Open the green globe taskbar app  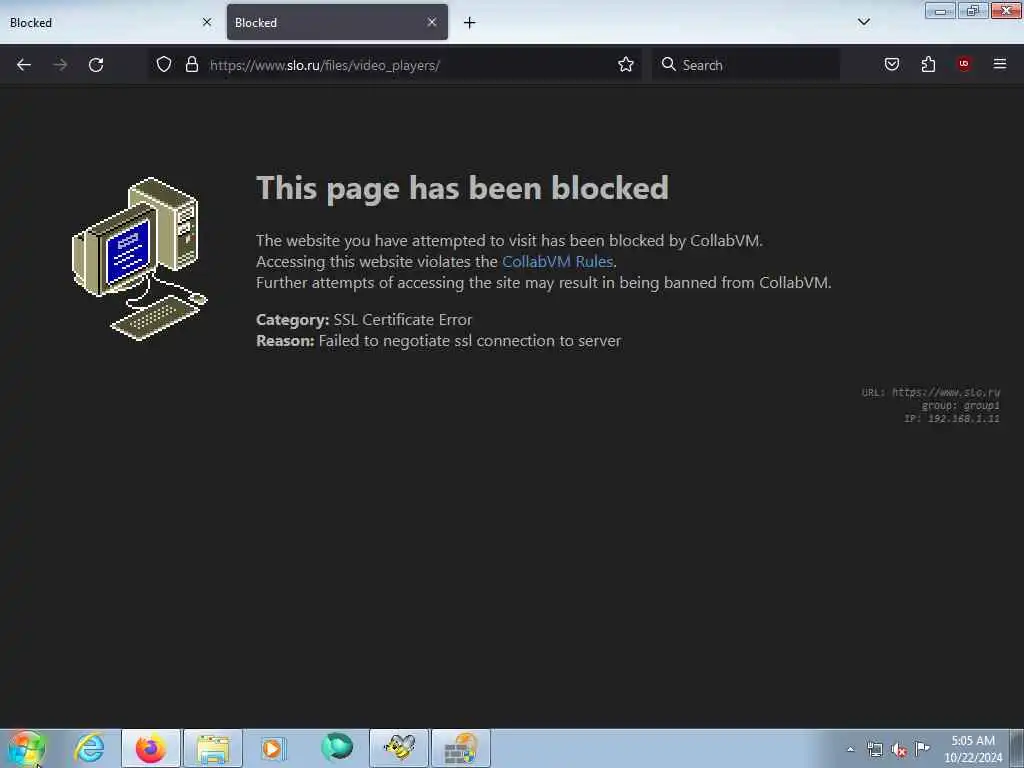coord(337,747)
